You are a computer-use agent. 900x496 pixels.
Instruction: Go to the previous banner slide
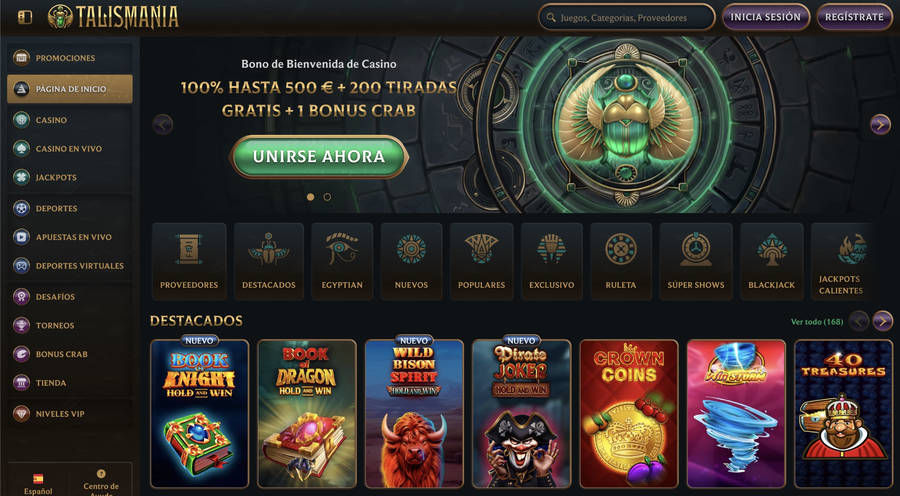click(163, 124)
